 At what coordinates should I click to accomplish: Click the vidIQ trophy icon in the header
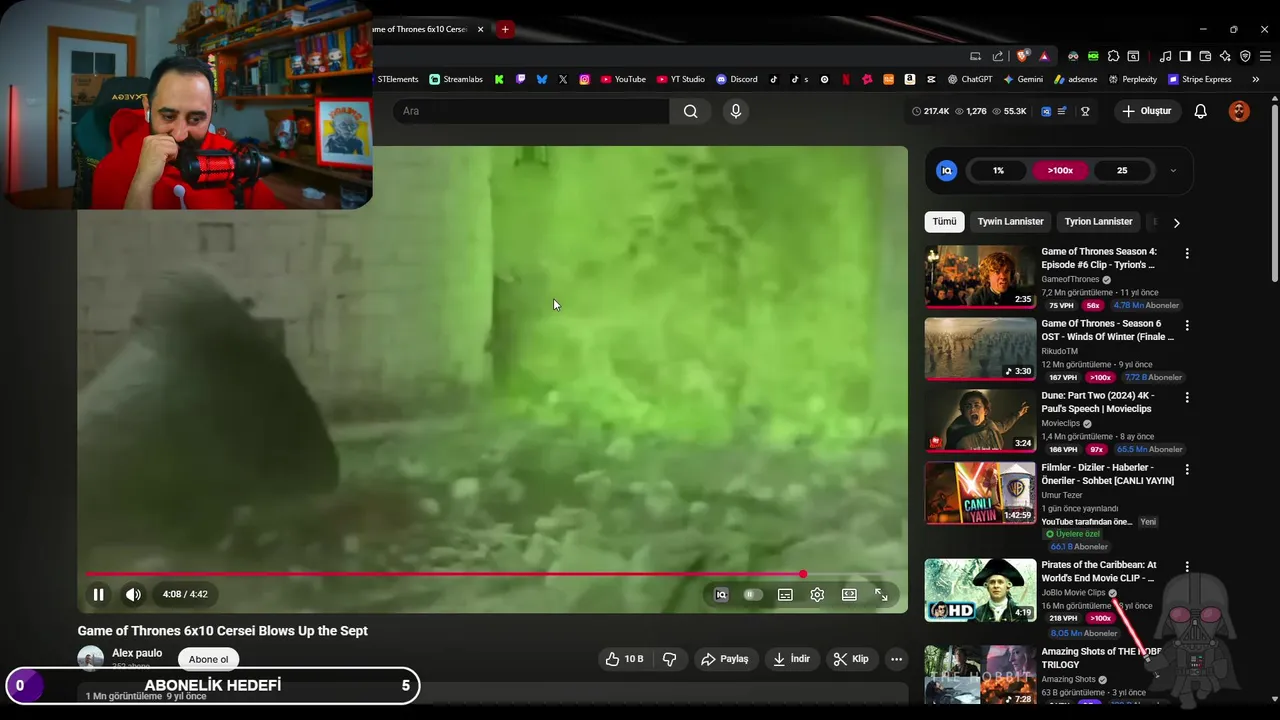[1085, 111]
